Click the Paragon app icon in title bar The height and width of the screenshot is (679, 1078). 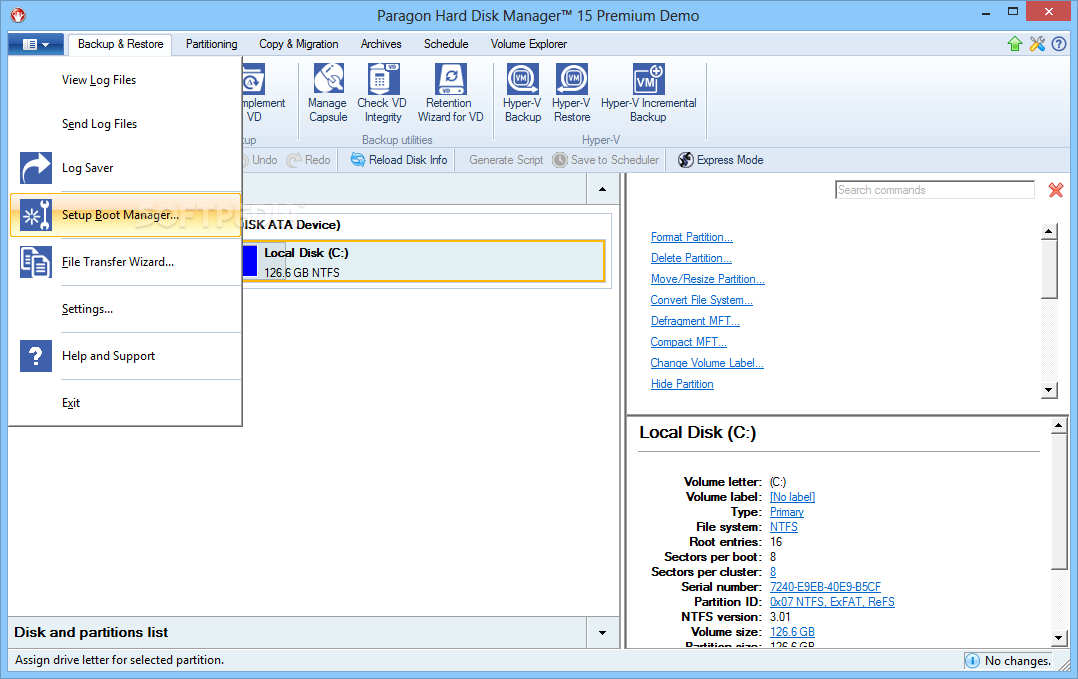tap(19, 14)
